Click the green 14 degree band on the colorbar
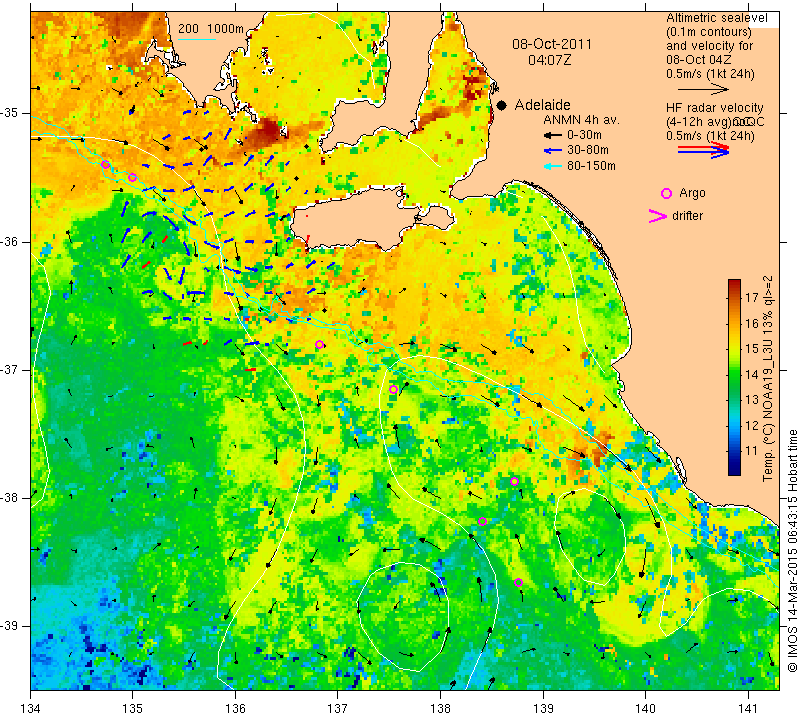The height and width of the screenshot is (720, 800). [734, 374]
